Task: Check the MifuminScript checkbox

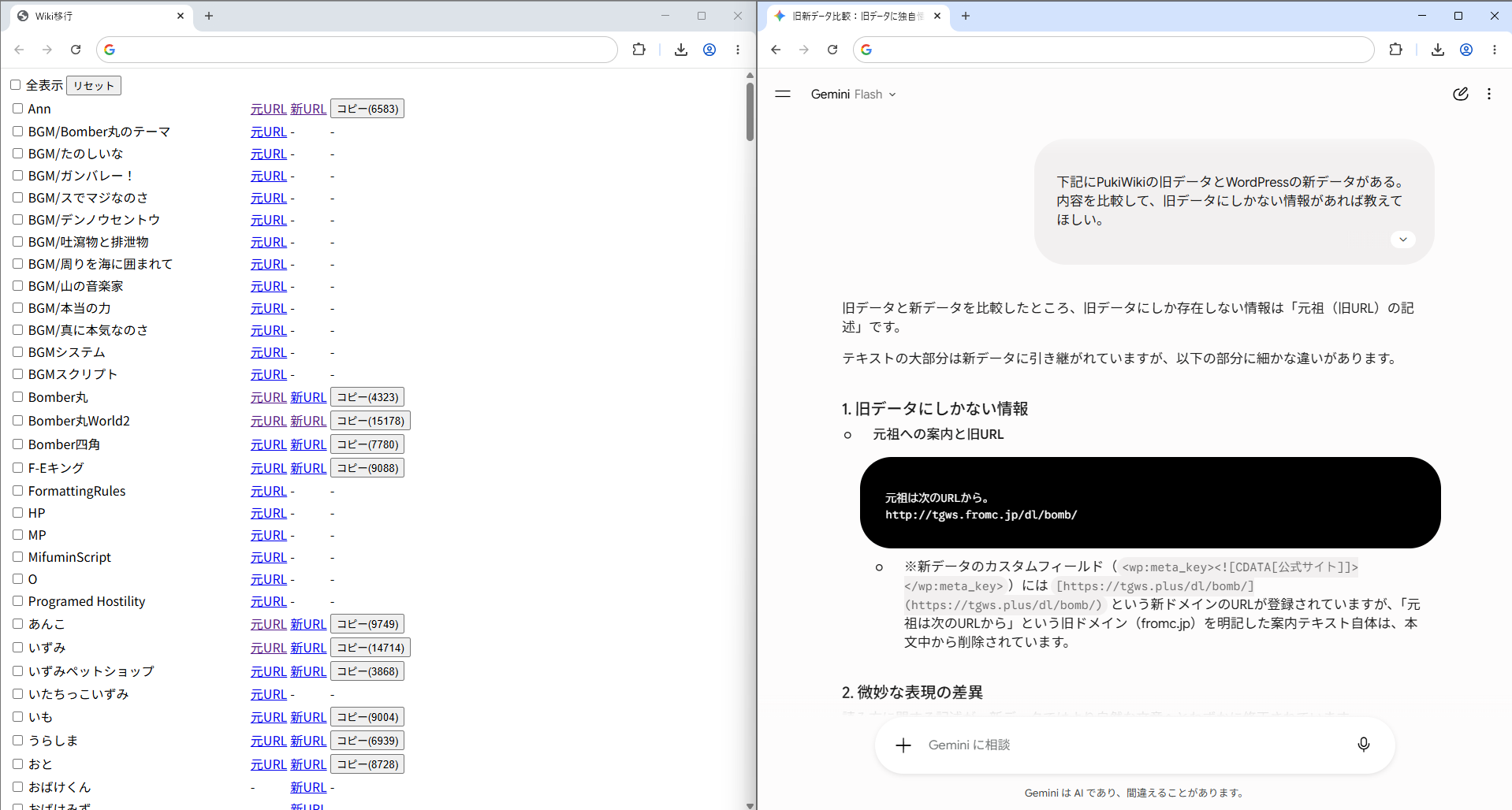Action: pos(17,556)
